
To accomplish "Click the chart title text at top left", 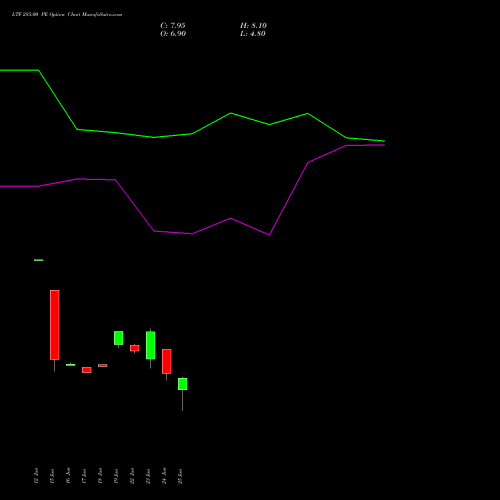I will point(67,15).
